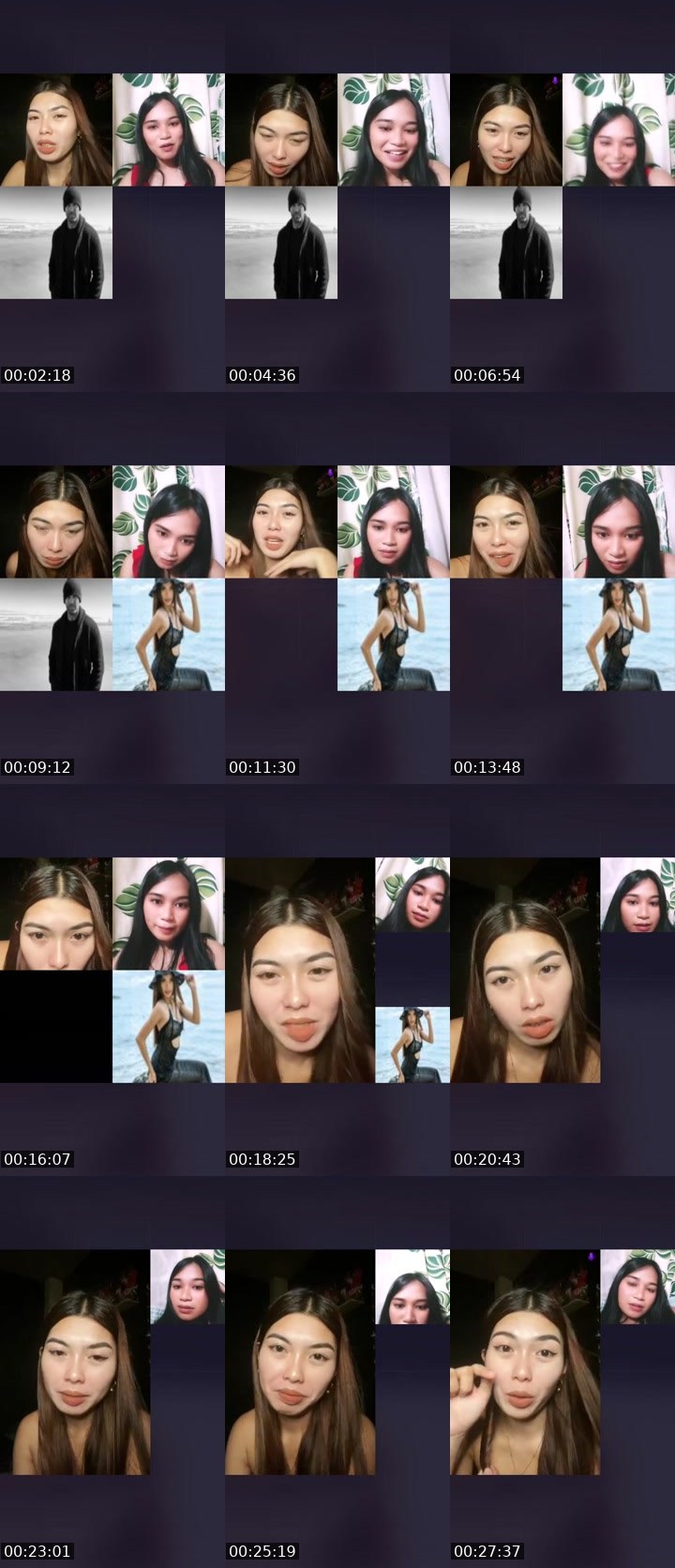The image size is (675, 1568).
Task: Select the 00:09:12 timestamp label
Action: [x=37, y=767]
